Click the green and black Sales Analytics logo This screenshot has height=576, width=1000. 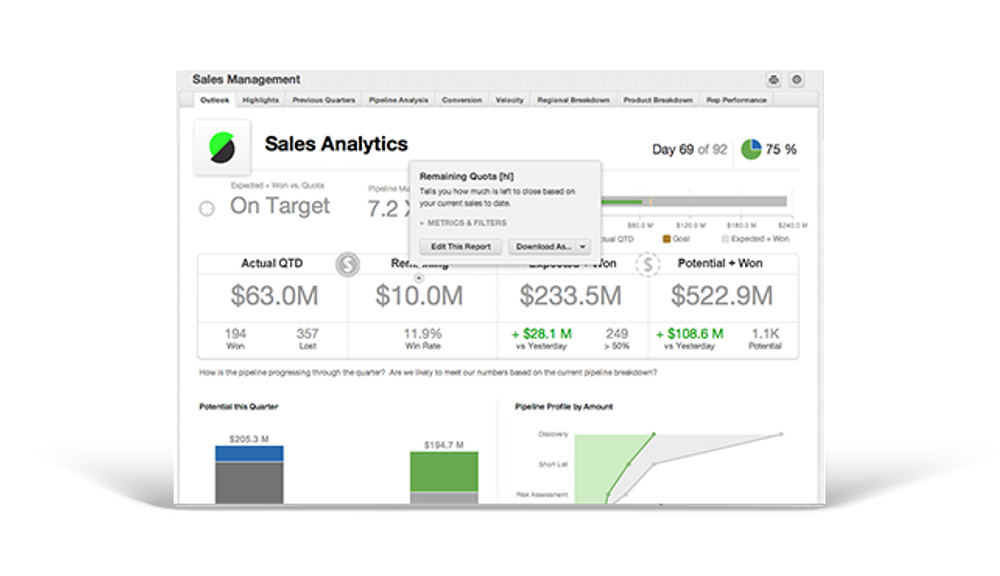pos(222,147)
